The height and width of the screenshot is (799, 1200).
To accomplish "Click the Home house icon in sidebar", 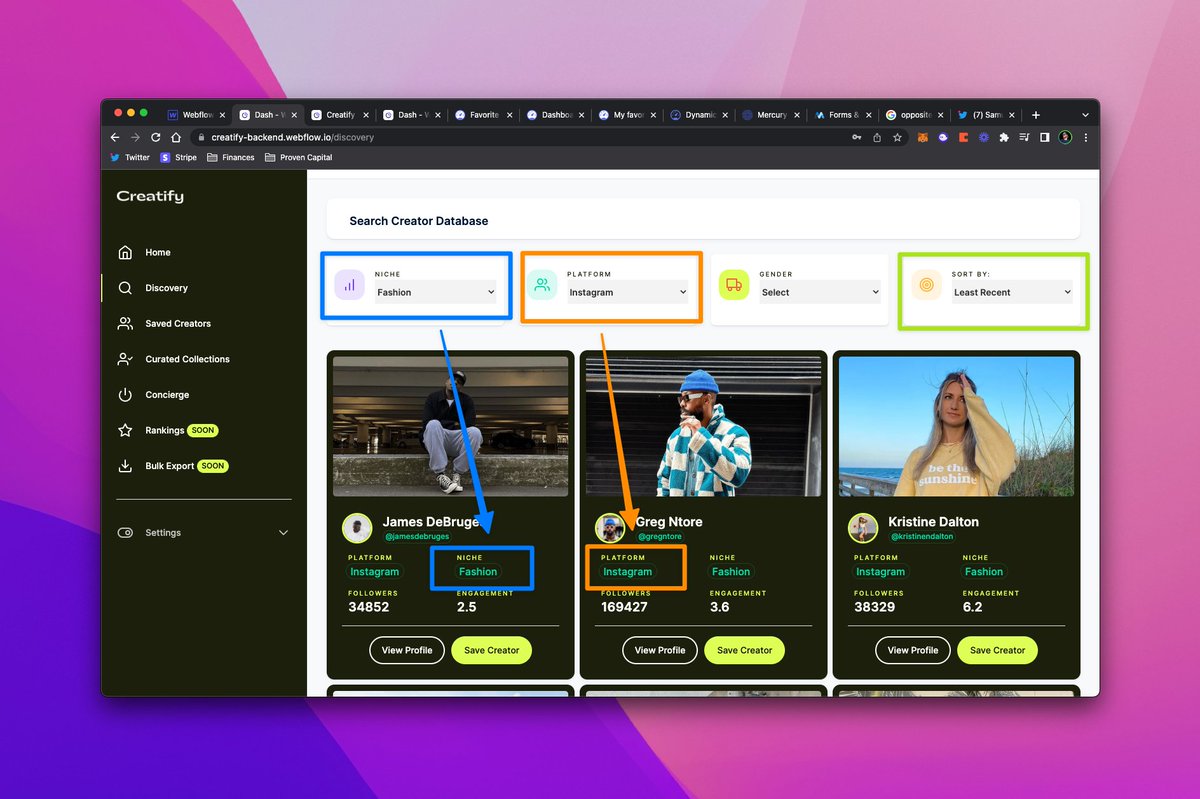I will tap(125, 252).
